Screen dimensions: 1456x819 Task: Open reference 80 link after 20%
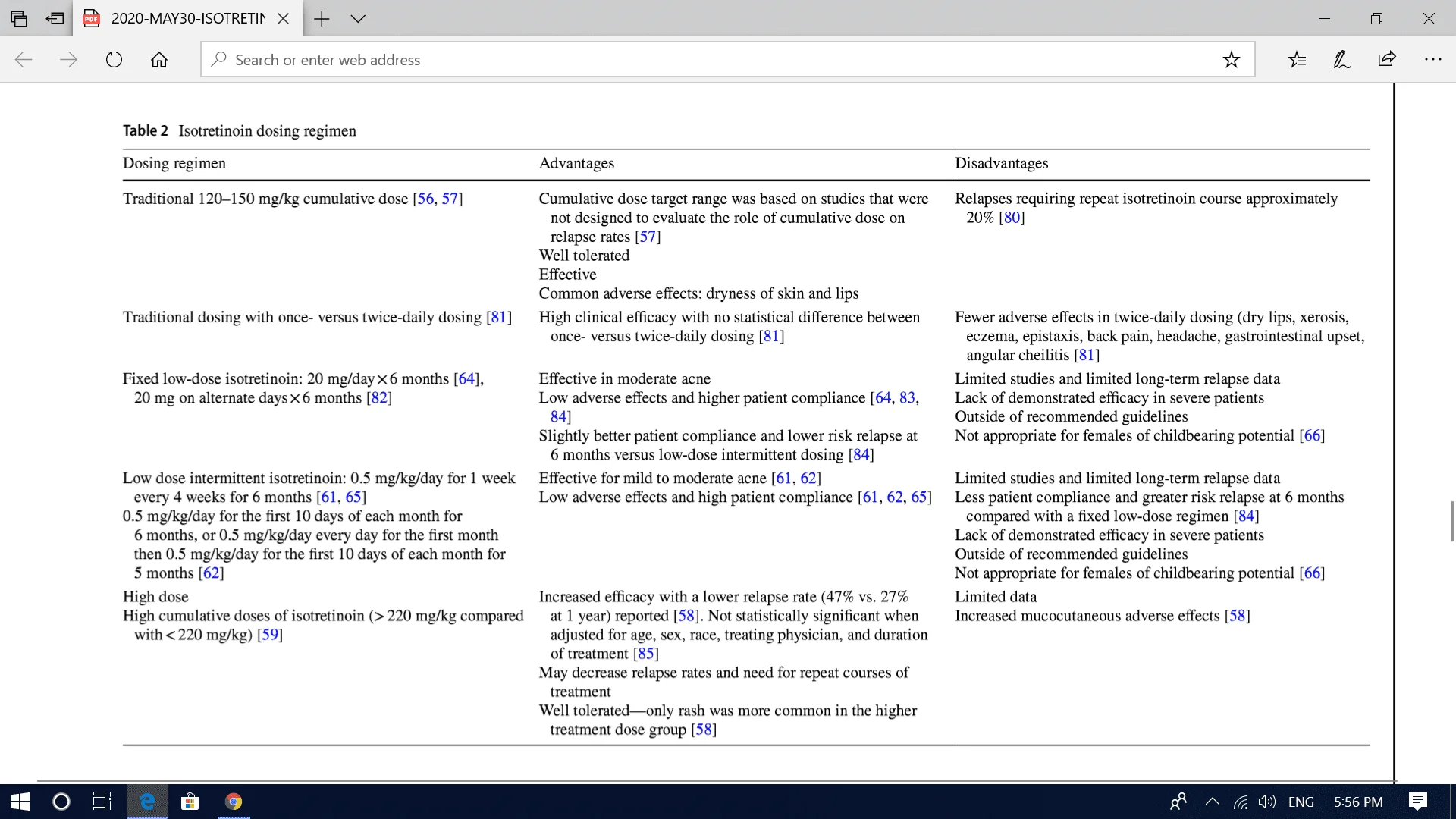point(1012,218)
